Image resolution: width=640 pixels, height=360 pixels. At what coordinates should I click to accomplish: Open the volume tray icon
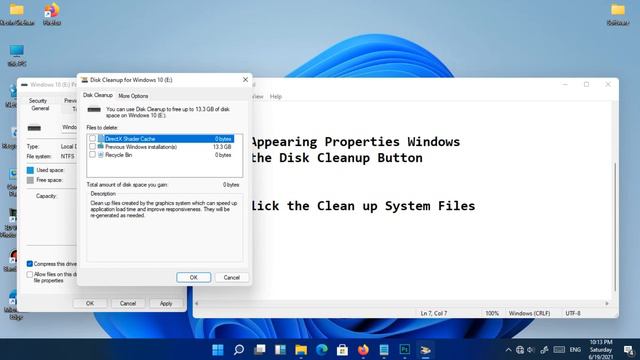click(531, 350)
